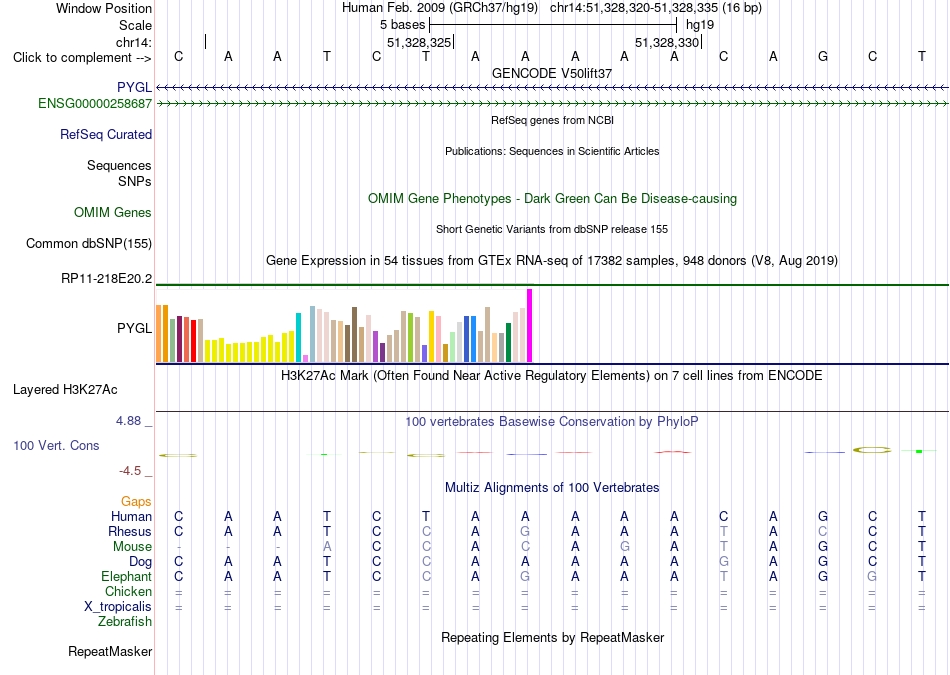Open the OMIM Genes track label
The width and height of the screenshot is (950, 675).
click(x=113, y=213)
